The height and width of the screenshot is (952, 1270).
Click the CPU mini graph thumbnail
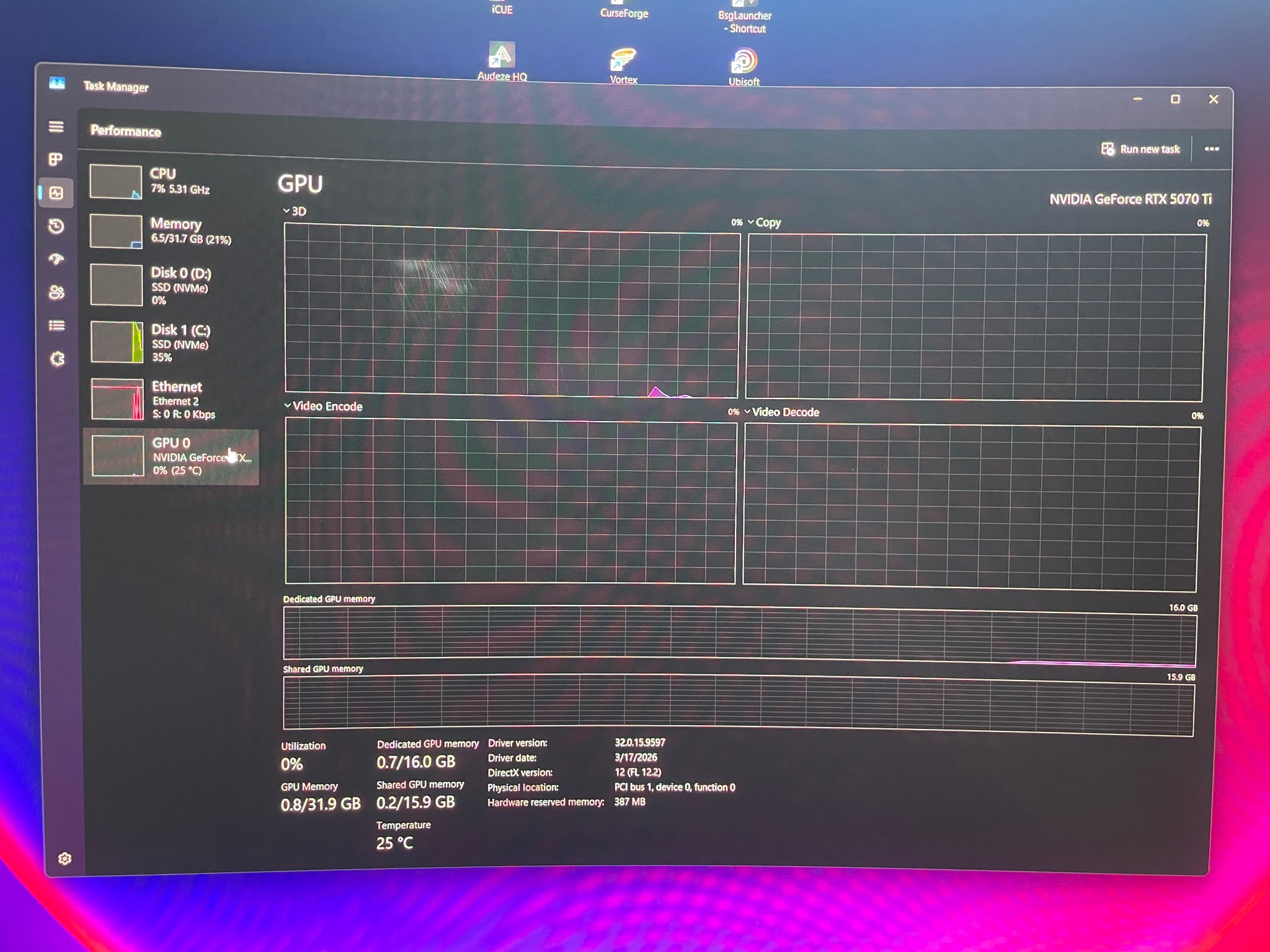(x=116, y=182)
